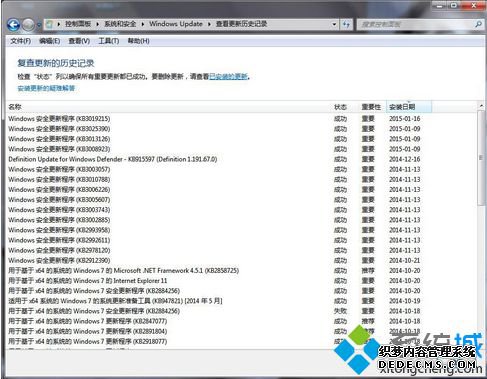Click date 2014-10-19 cell
Screen dimensions: 487x379
(405, 301)
